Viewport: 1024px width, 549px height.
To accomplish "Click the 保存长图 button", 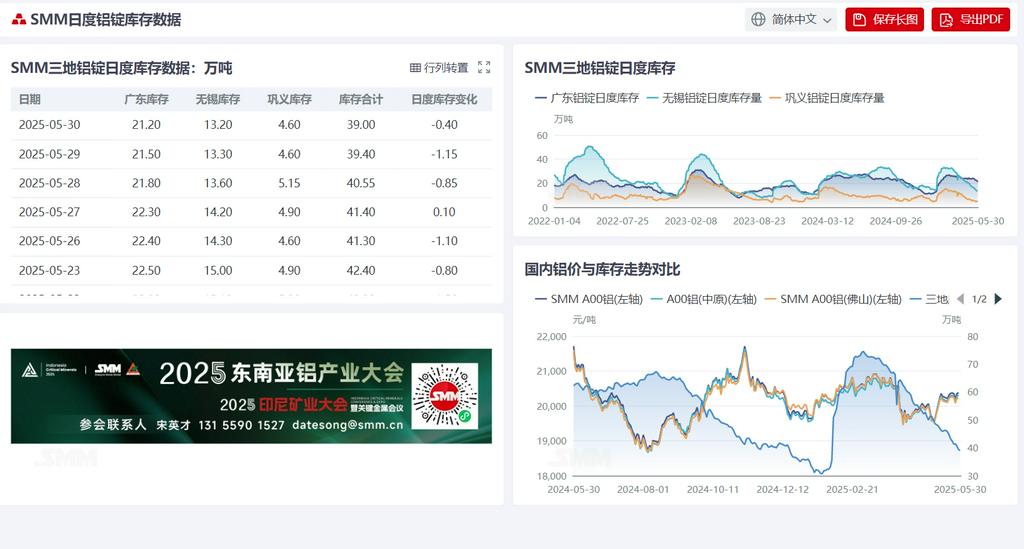I will 884,20.
